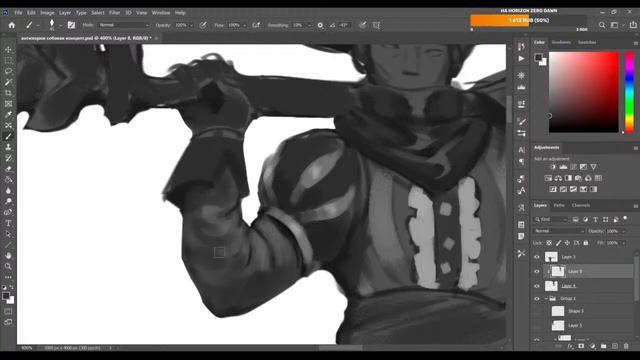
Task: Add Levels adjustment icon
Action: pos(563,167)
